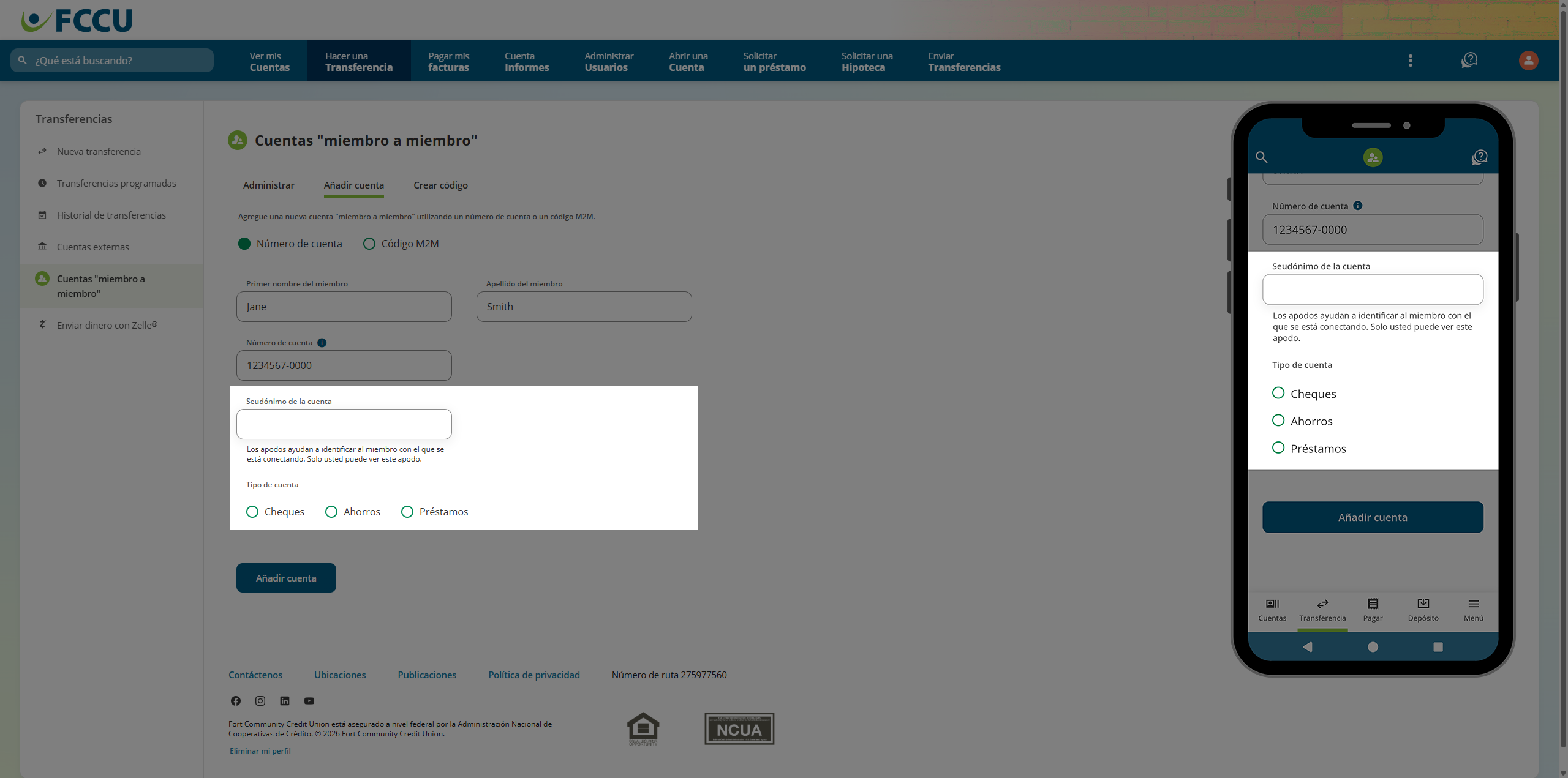Select Ahorros radio in phone preview
Image resolution: width=1568 pixels, height=778 pixels.
(1278, 421)
